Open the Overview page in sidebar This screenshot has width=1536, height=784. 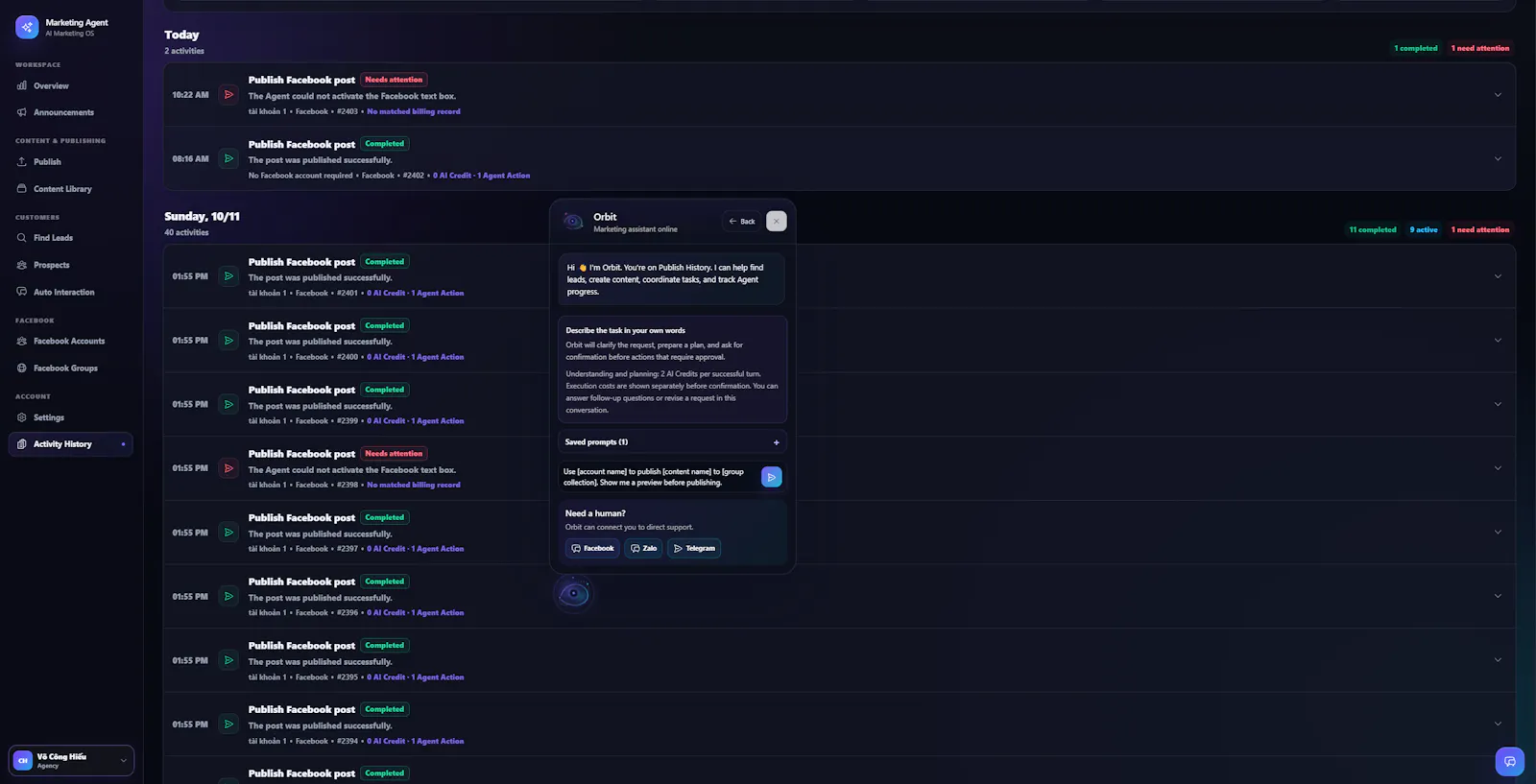coord(51,86)
